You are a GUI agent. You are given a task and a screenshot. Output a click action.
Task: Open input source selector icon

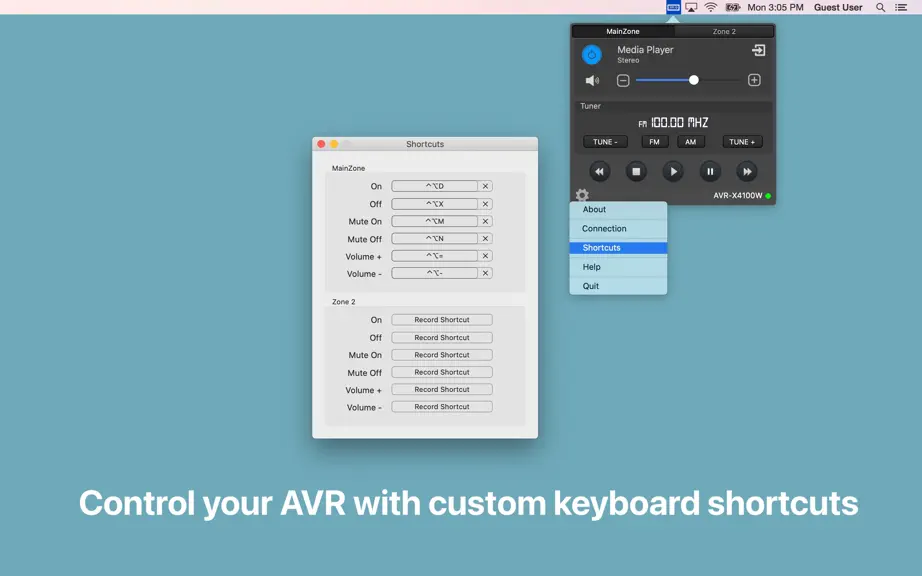[759, 51]
